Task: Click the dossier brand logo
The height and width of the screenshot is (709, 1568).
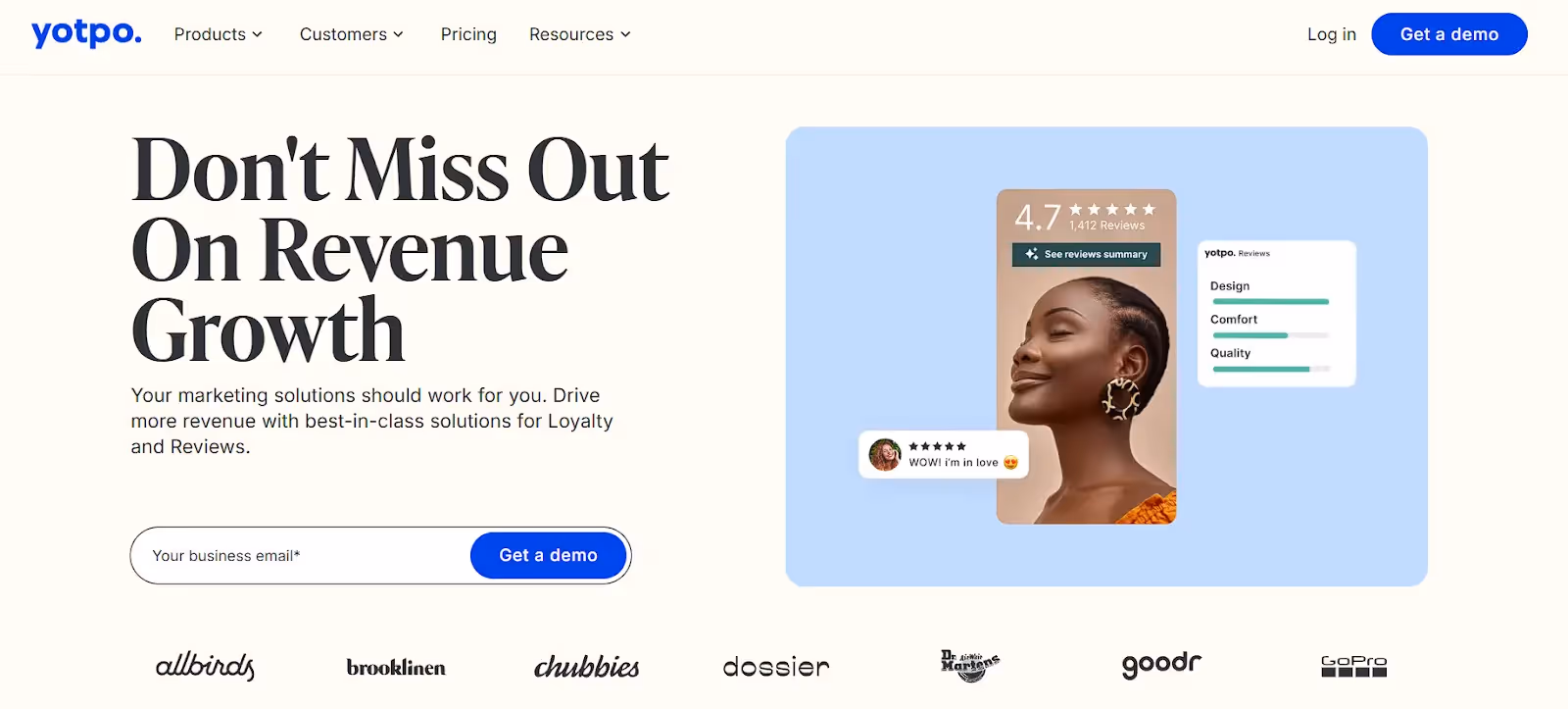Action: (776, 668)
